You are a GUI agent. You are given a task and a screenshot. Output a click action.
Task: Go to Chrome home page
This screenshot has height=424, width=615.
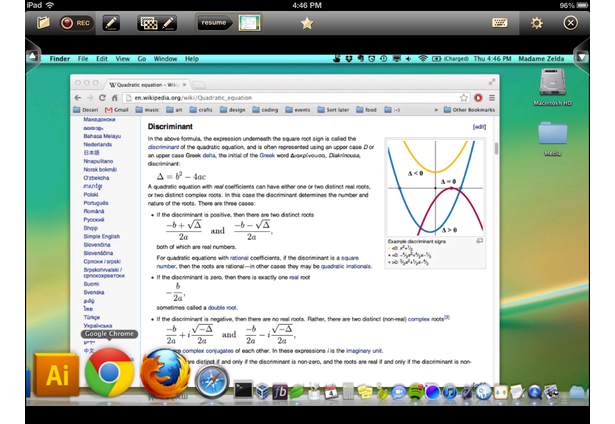tap(115, 98)
